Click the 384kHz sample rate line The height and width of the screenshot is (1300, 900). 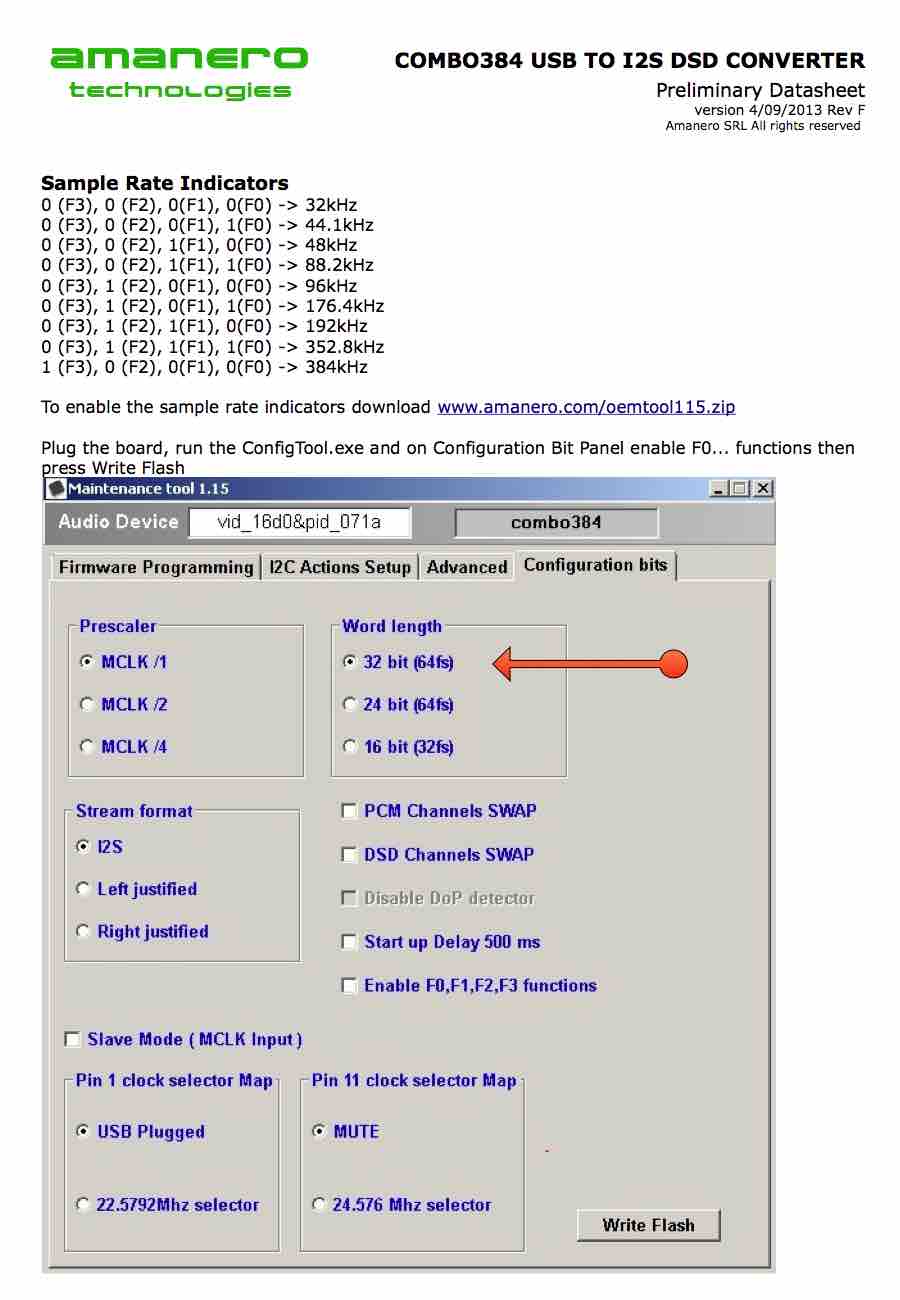pyautogui.click(x=205, y=367)
